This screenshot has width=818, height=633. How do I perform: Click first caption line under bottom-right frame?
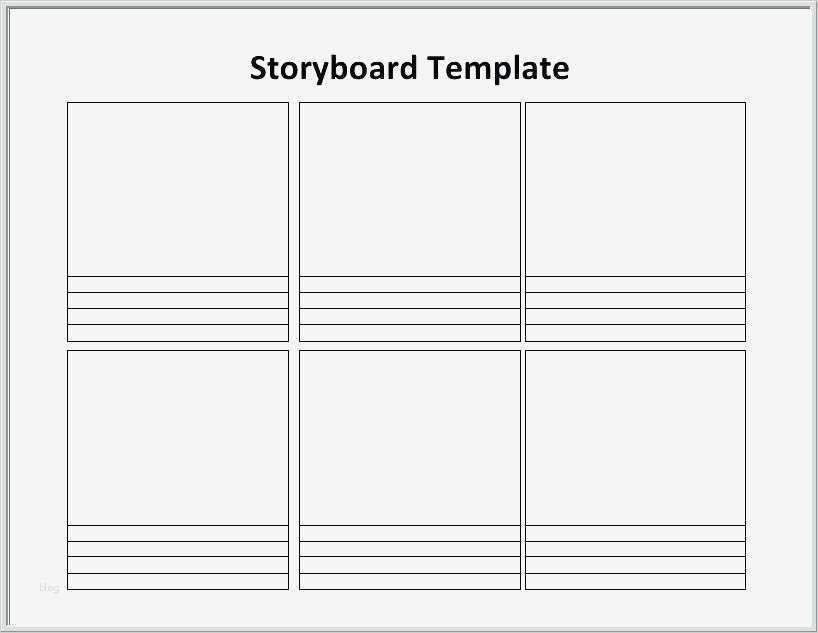(x=635, y=533)
